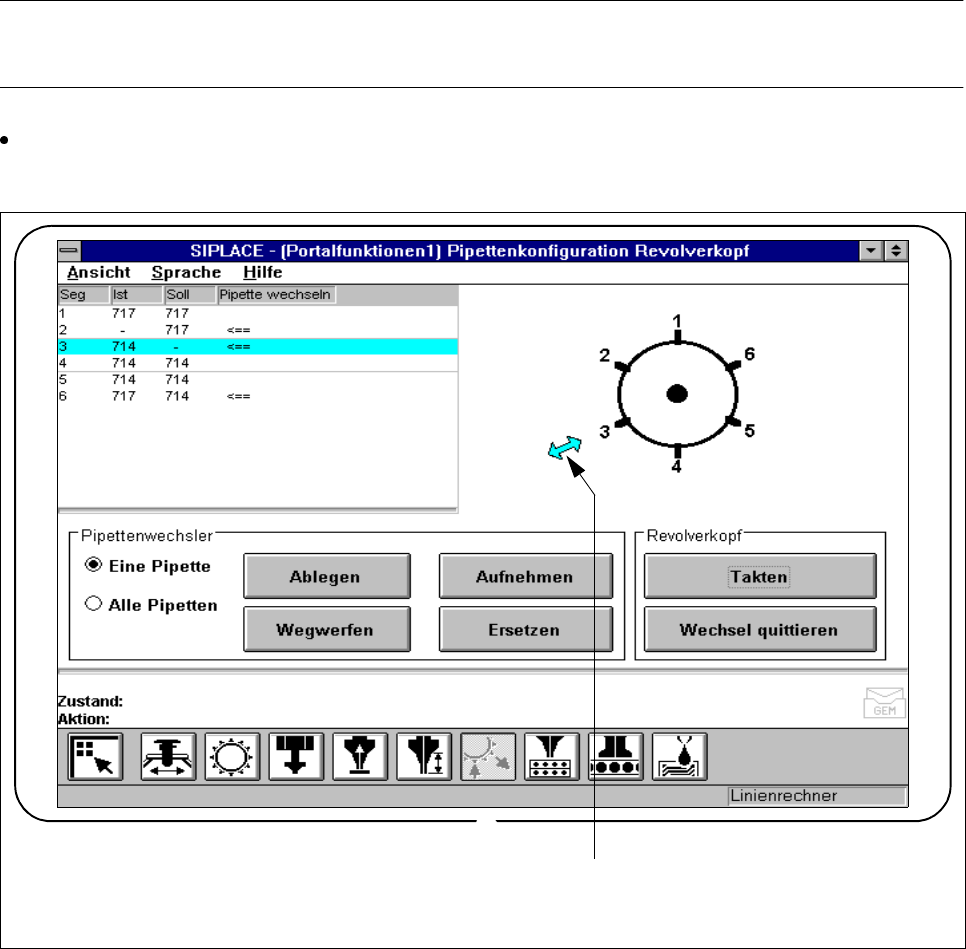The width and height of the screenshot is (966, 949).
Task: Click the minimize down-arrow in title bar
Action: pos(871,251)
